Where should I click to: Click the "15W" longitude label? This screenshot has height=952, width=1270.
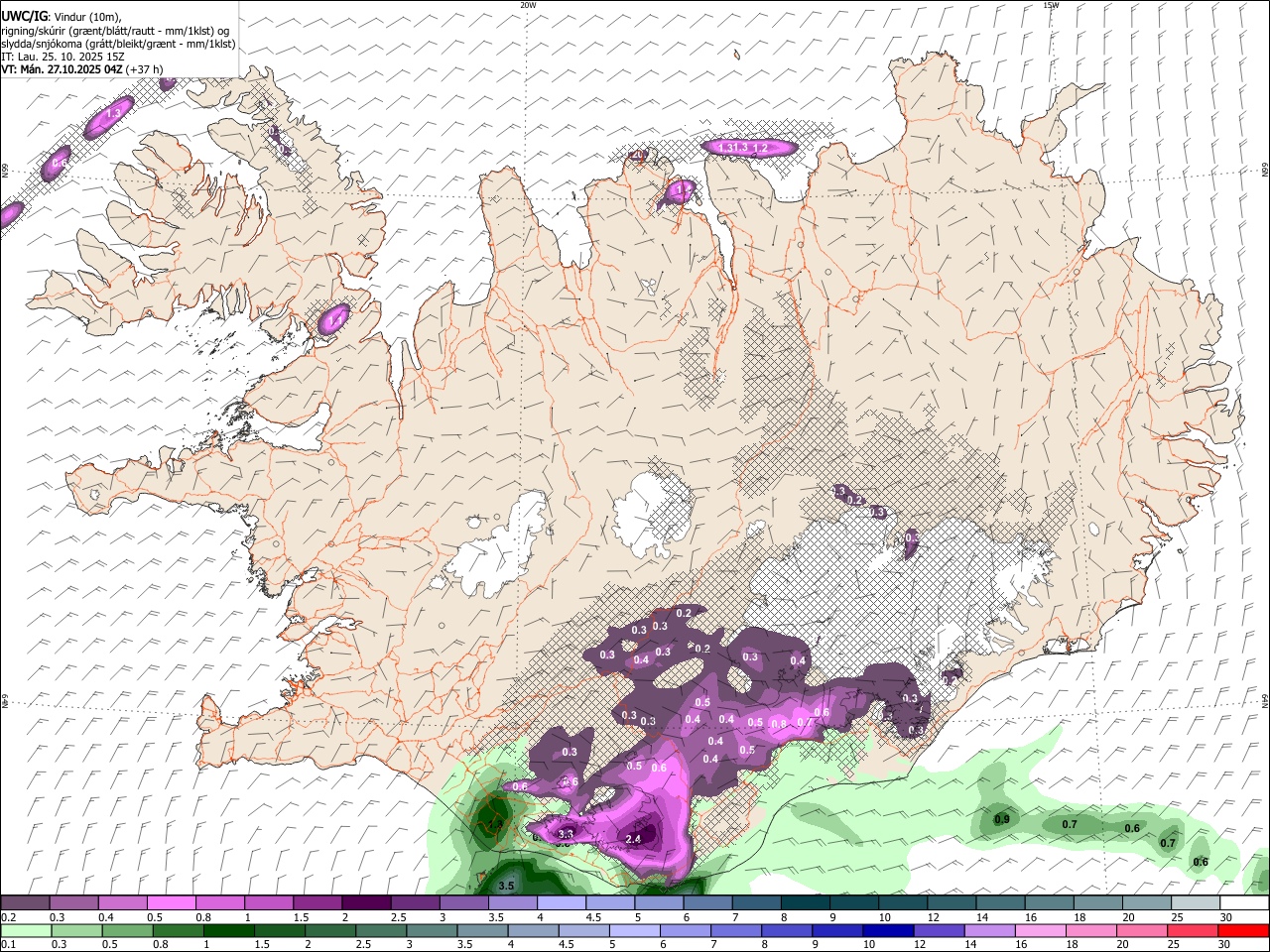coord(1051,5)
